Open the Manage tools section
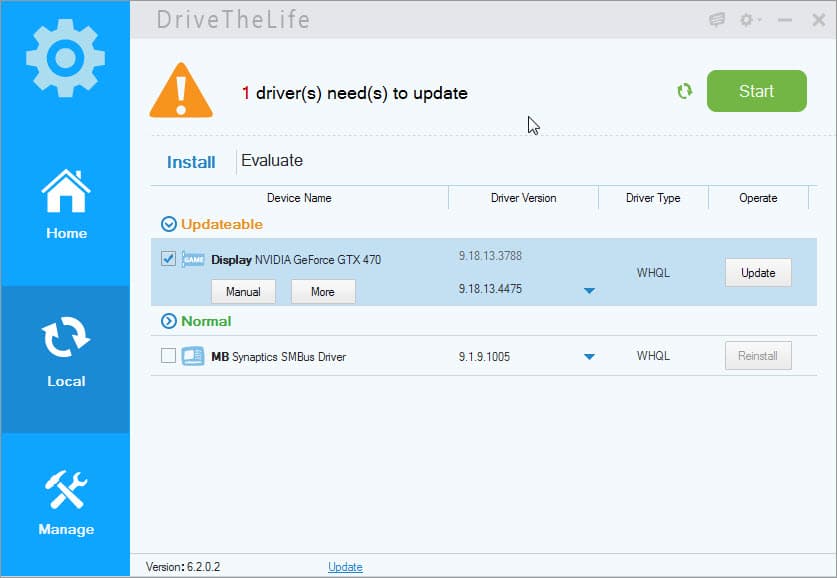The image size is (837, 578). pyautogui.click(x=66, y=503)
